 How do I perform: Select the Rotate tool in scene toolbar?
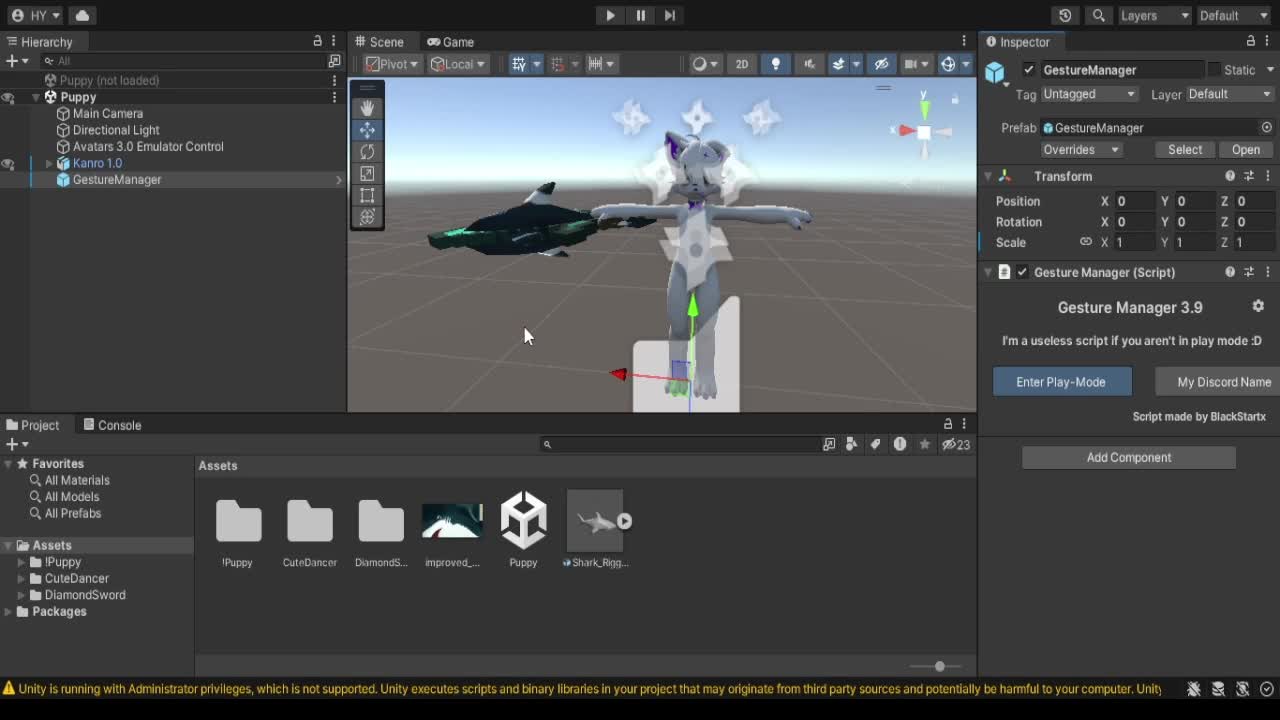coord(367,152)
